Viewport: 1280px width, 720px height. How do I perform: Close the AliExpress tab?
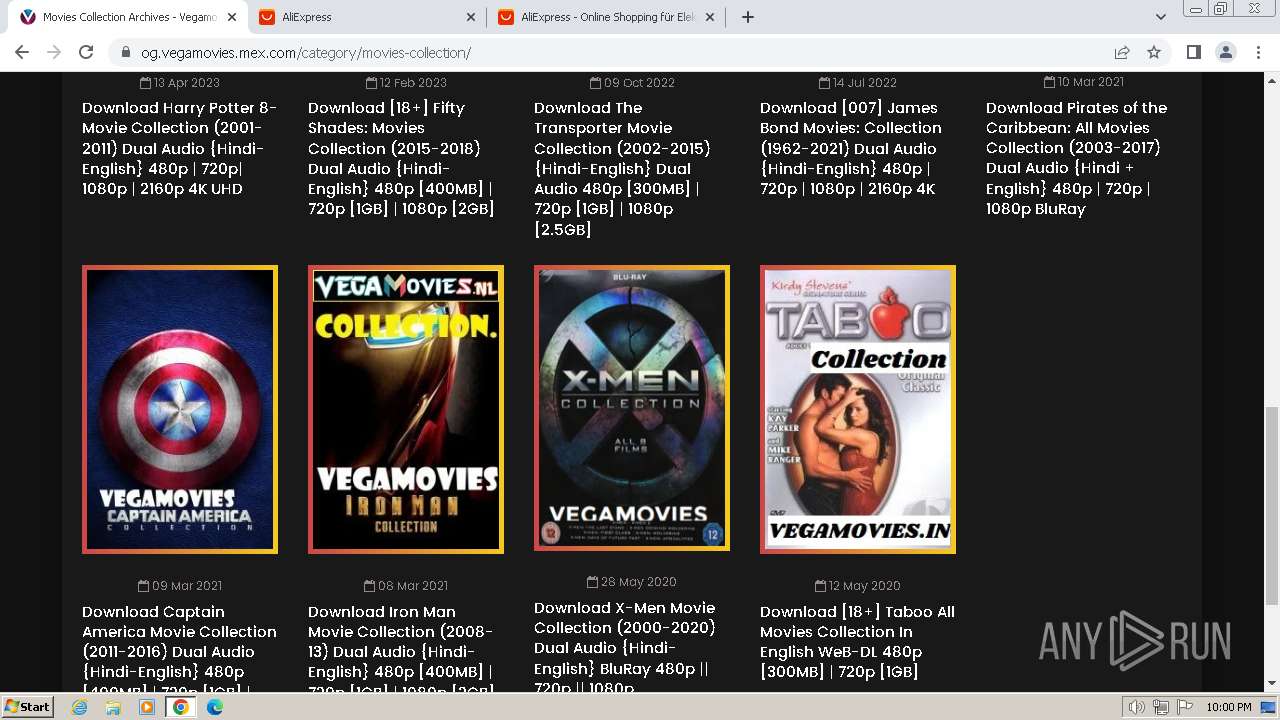(471, 17)
